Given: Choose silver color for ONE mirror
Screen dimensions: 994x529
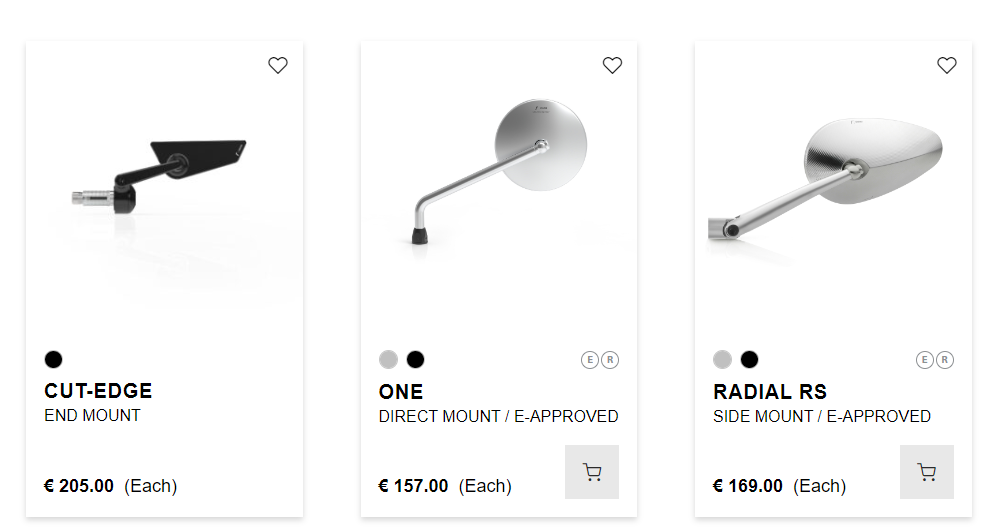Looking at the screenshot, I should 388,360.
